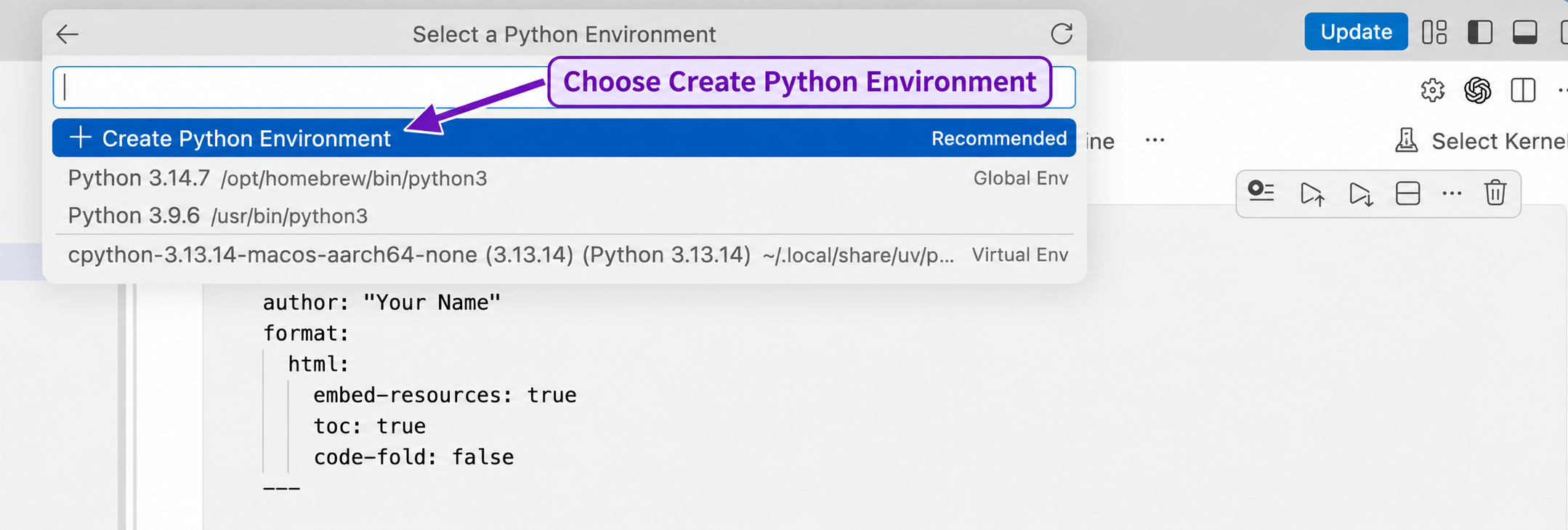This screenshot has width=1568, height=530.
Task: Click the author "Your Name" line
Action: pos(381,302)
